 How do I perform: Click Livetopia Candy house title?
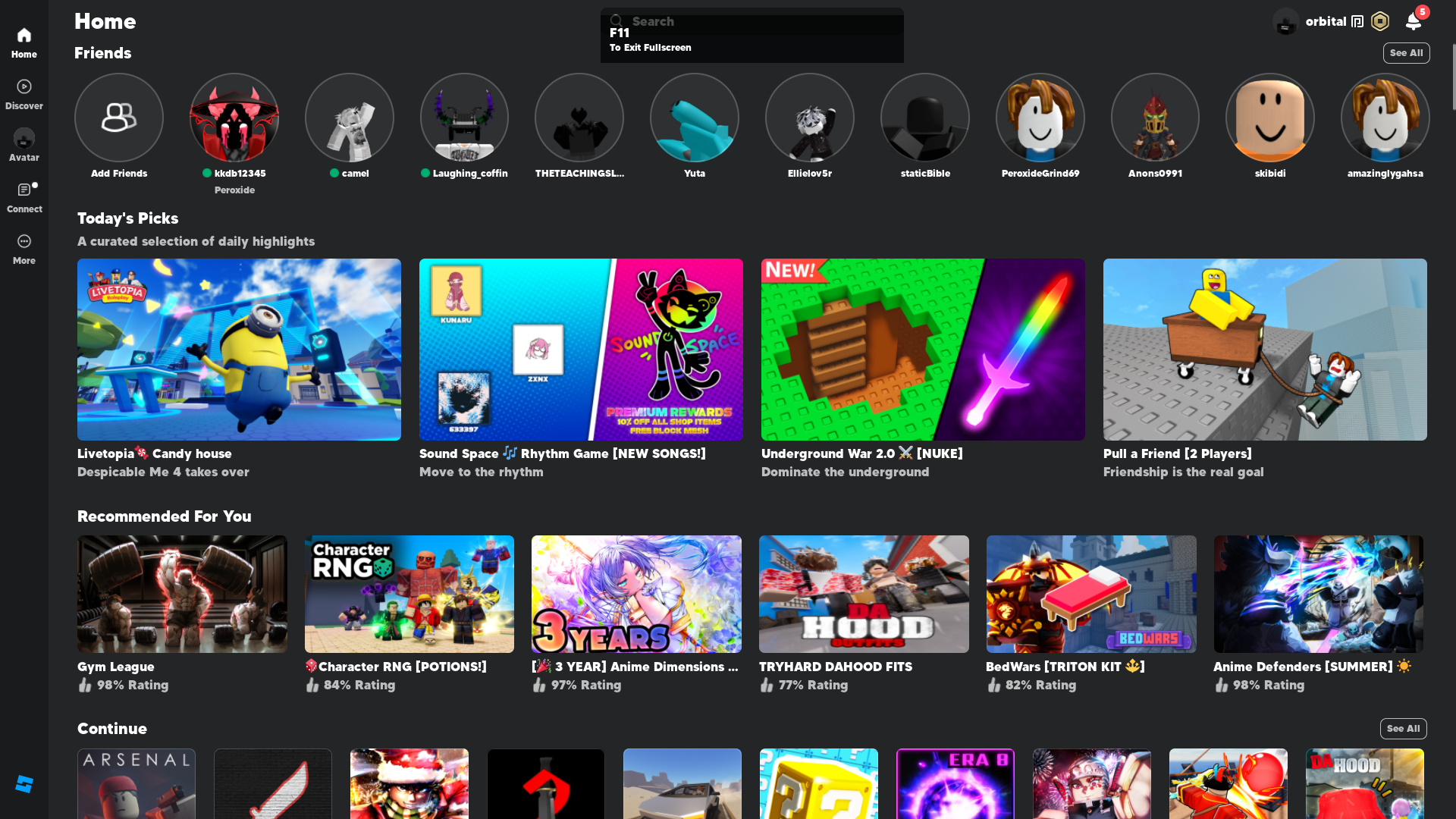point(155,453)
